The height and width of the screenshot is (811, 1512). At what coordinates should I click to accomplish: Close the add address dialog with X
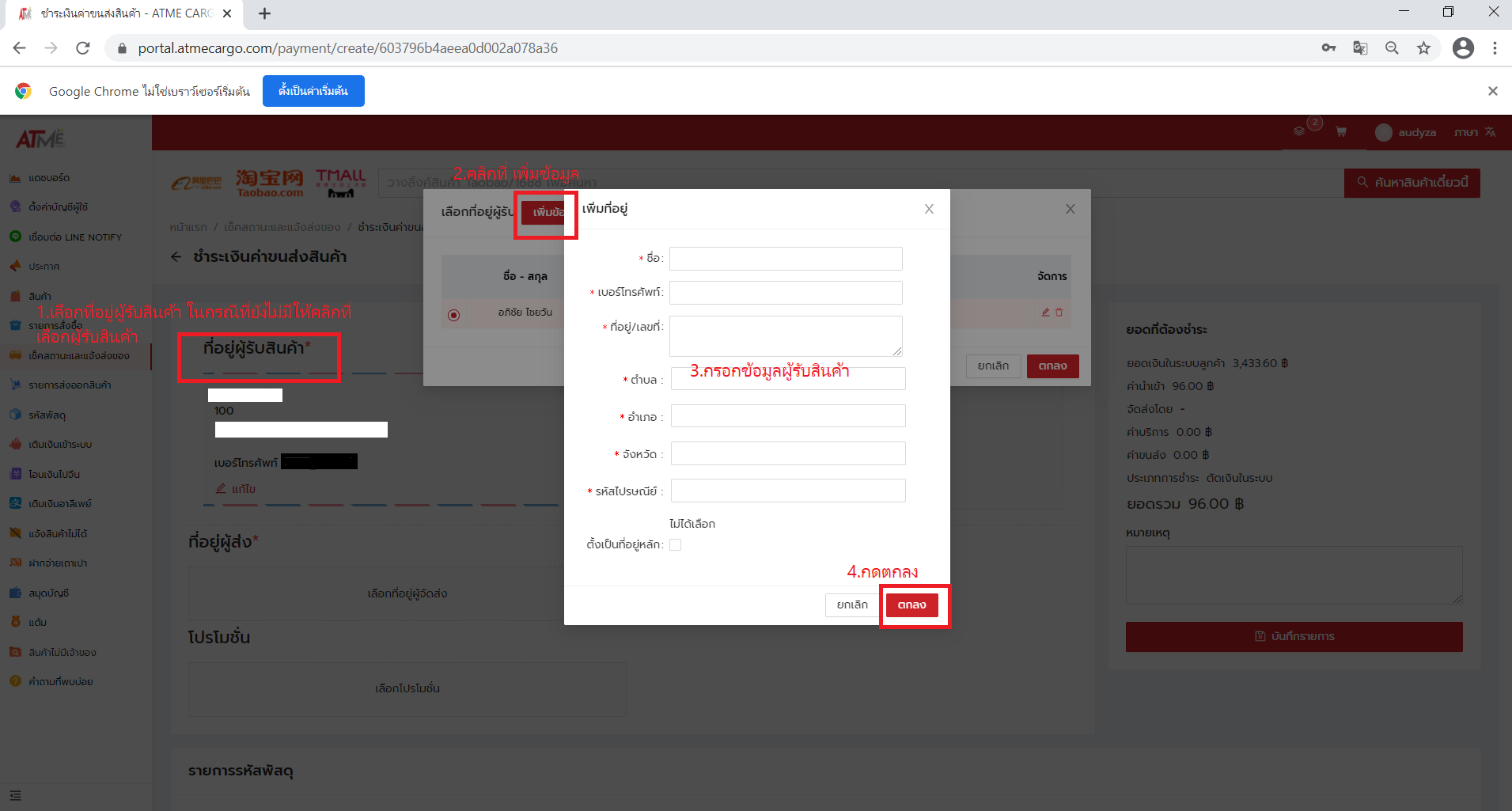(929, 209)
